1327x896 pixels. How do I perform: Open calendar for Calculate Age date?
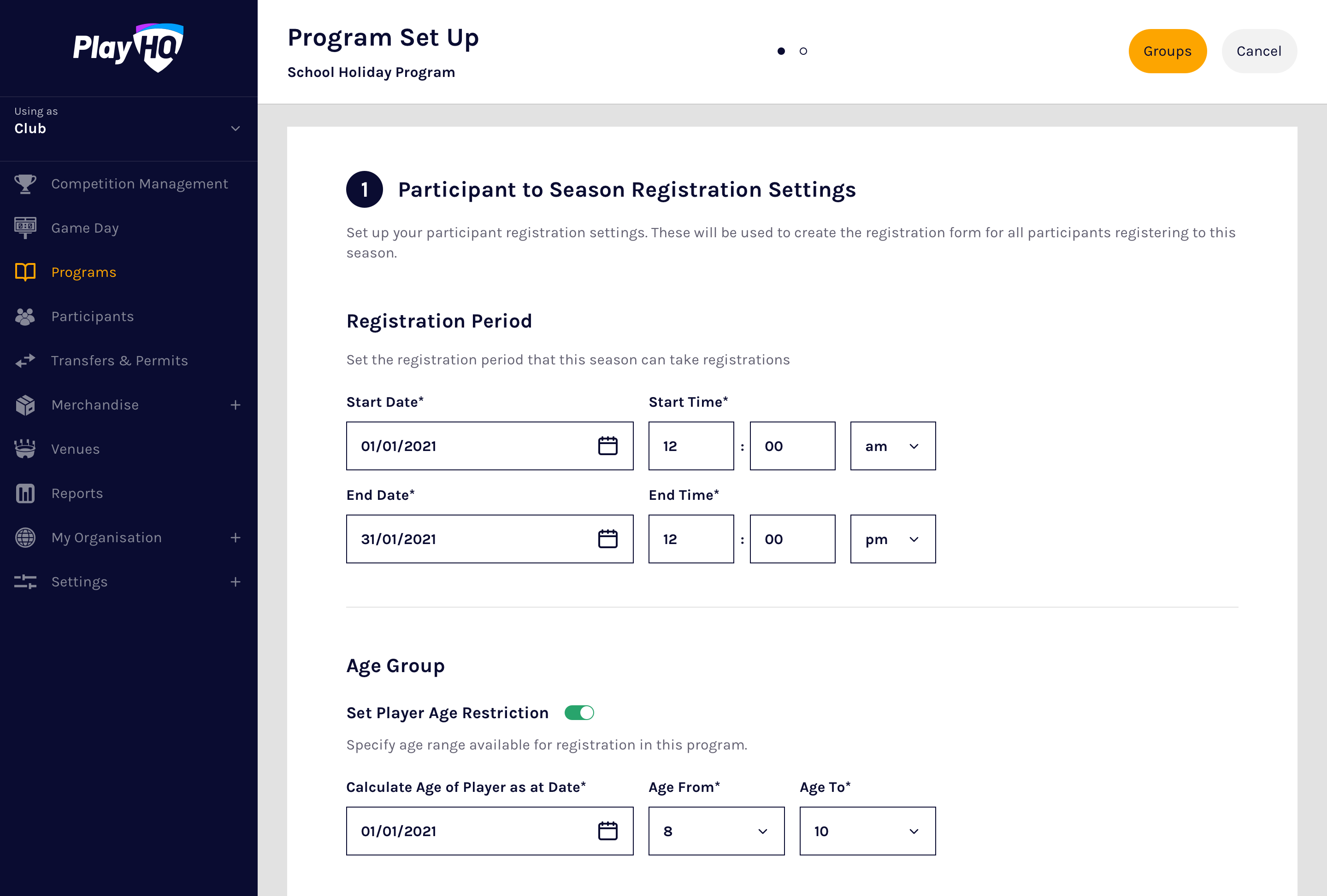point(607,831)
